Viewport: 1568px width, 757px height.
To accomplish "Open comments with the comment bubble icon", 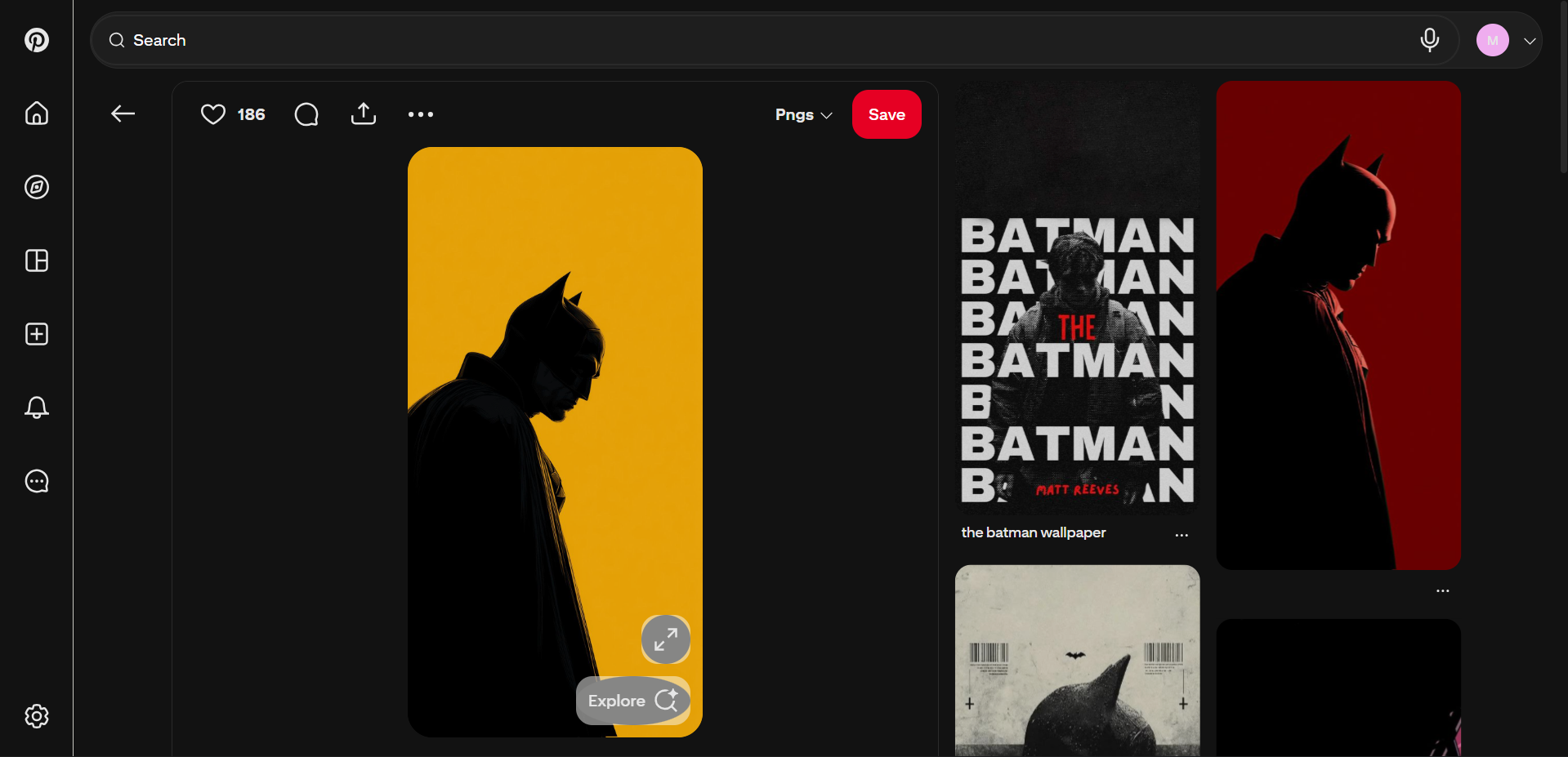I will (x=306, y=114).
